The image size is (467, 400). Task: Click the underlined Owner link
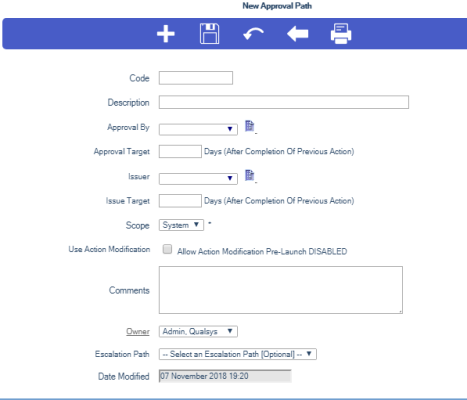click(x=138, y=332)
